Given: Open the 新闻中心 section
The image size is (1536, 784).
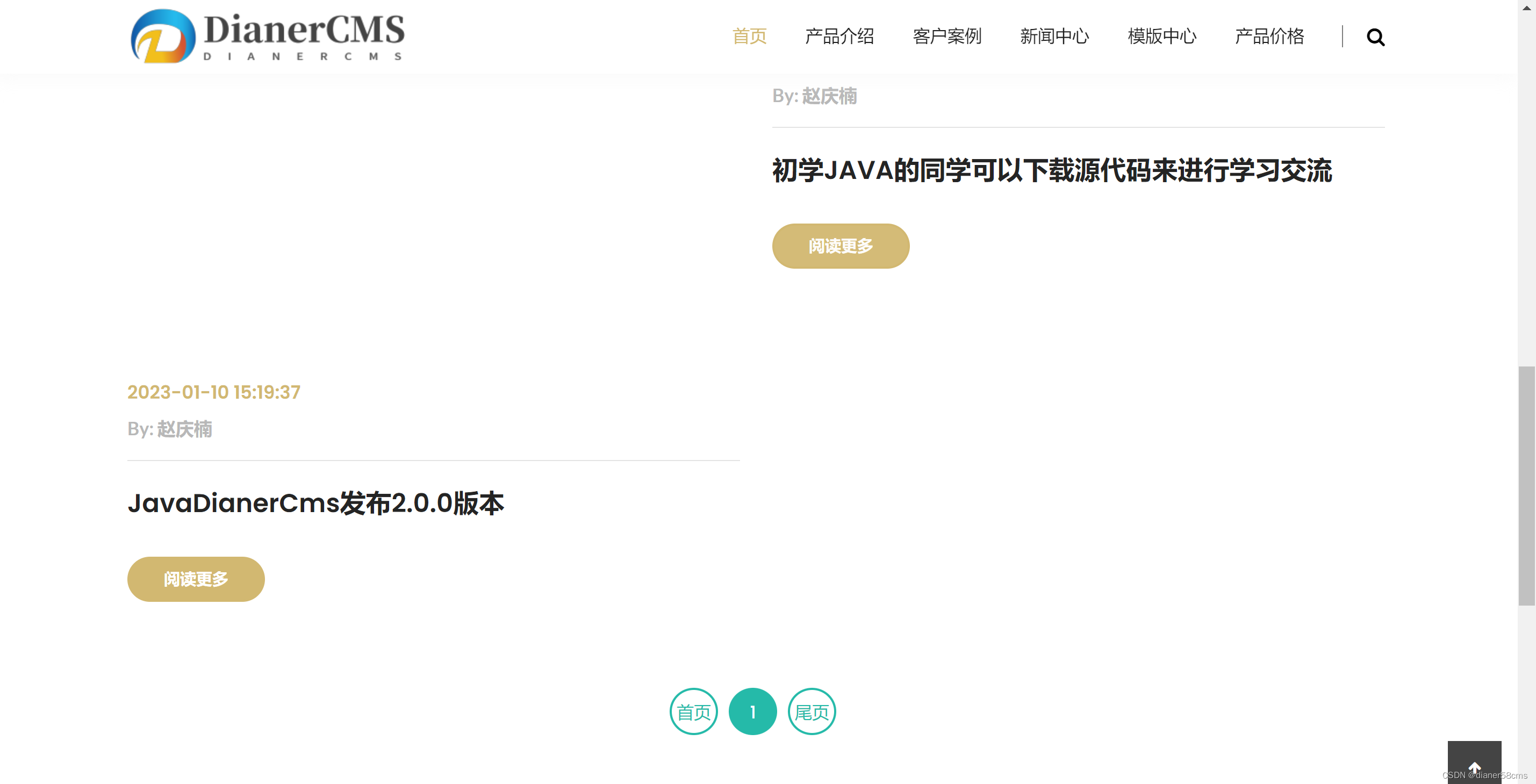Looking at the screenshot, I should coord(1054,37).
